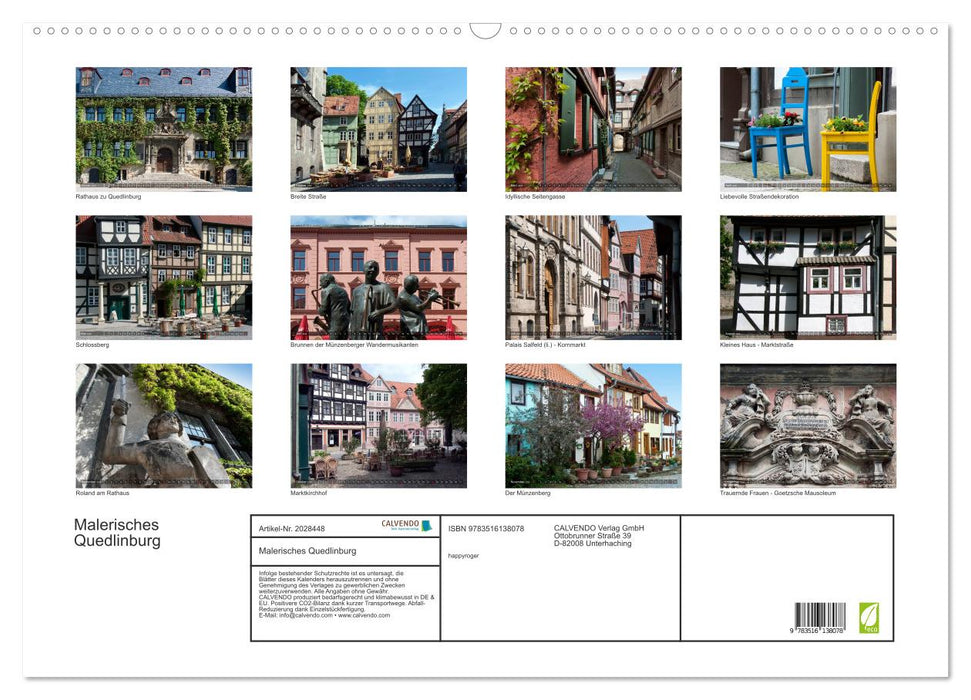Select the Liebevolle Straßendekoration chair photo
The image size is (971, 700).
coord(806,128)
